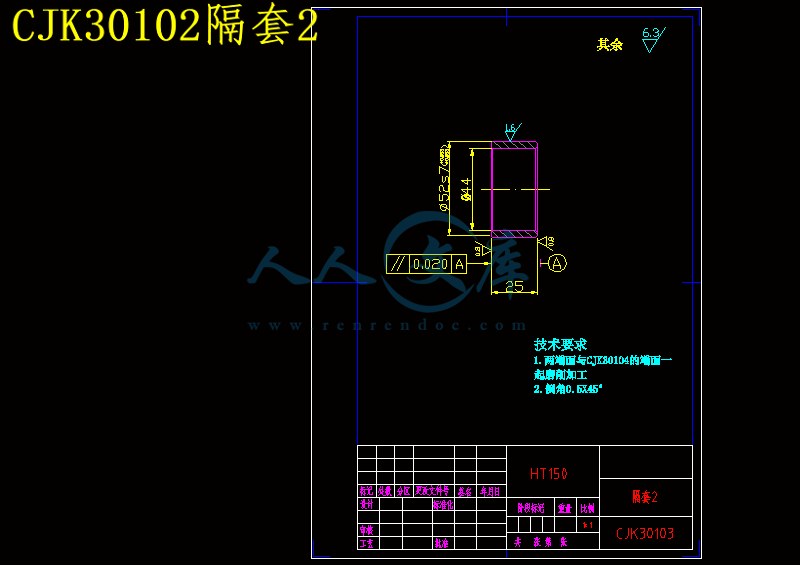Click the scale value '1:1'
This screenshot has width=800, height=565.
tap(588, 525)
